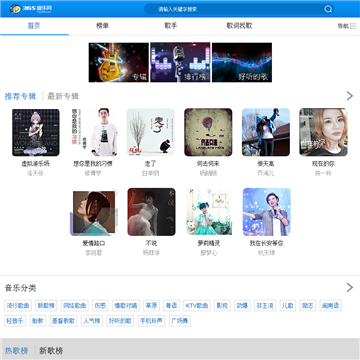360x360 pixels.
Task: Switch to the 首页 tab
Action: [x=34, y=26]
